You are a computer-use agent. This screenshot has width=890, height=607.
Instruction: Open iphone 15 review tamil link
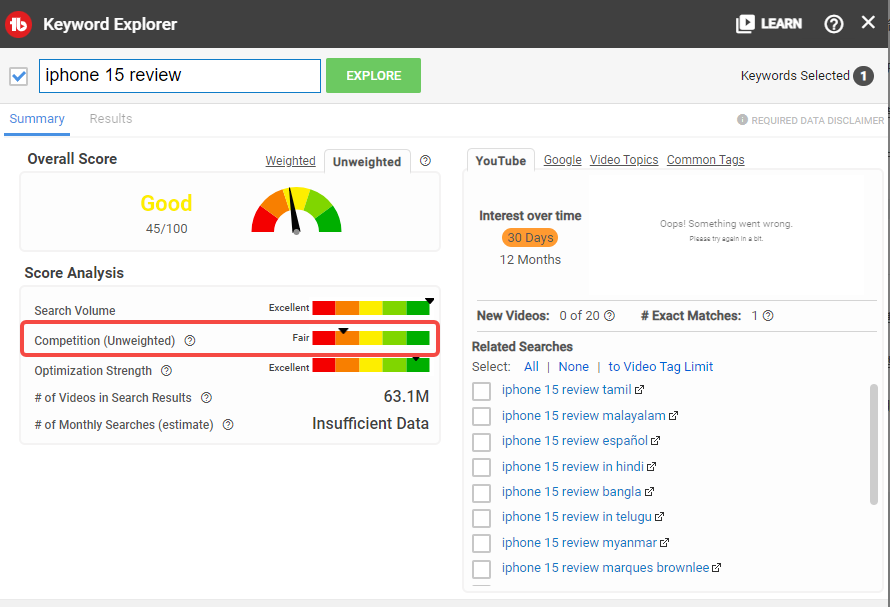point(566,390)
